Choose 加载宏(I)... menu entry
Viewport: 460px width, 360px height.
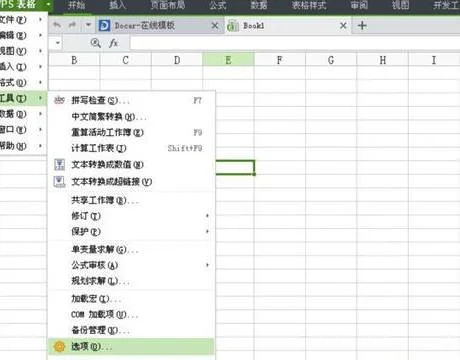[x=132, y=299]
